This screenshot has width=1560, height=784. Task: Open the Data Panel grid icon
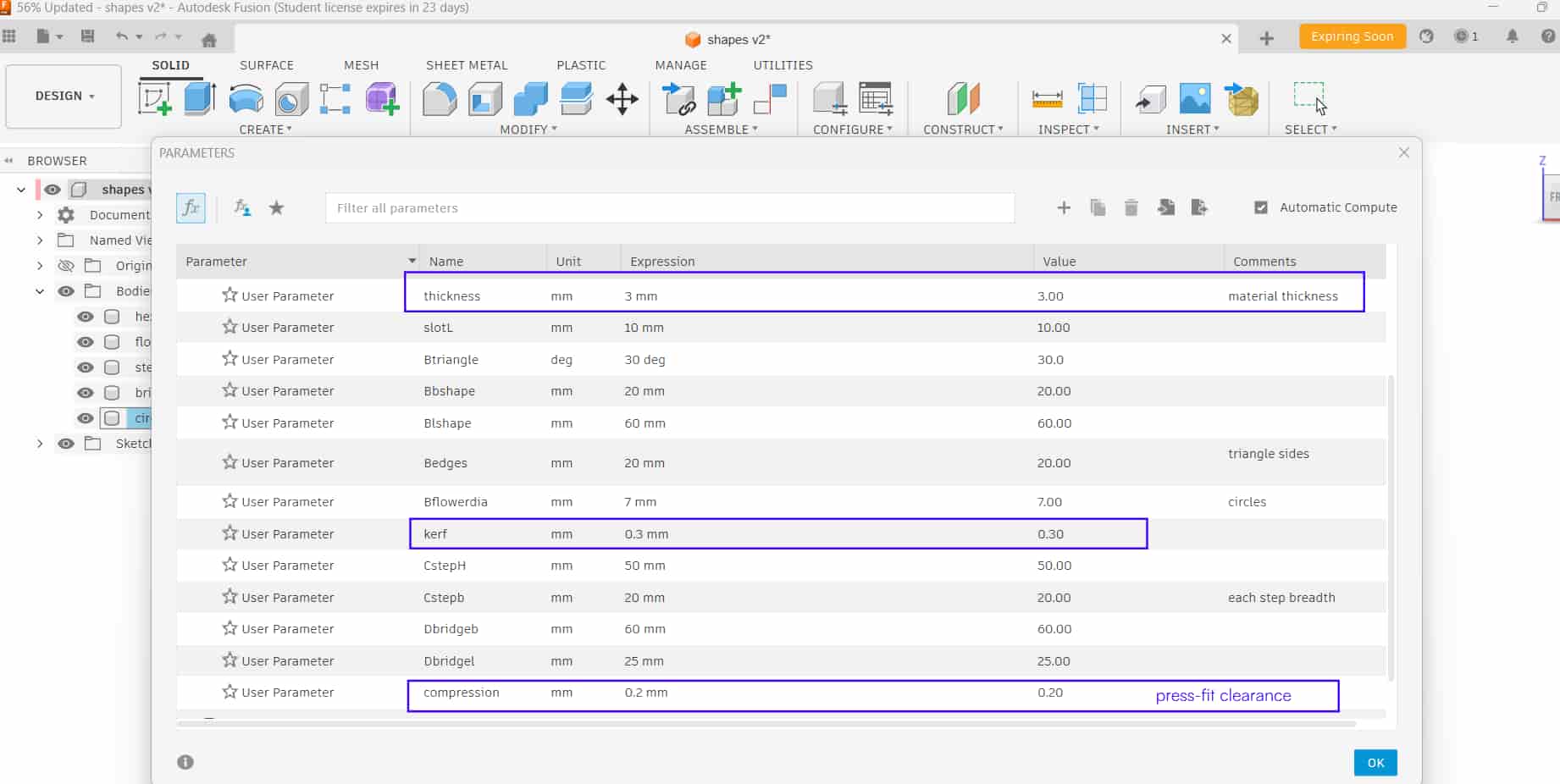pos(9,36)
